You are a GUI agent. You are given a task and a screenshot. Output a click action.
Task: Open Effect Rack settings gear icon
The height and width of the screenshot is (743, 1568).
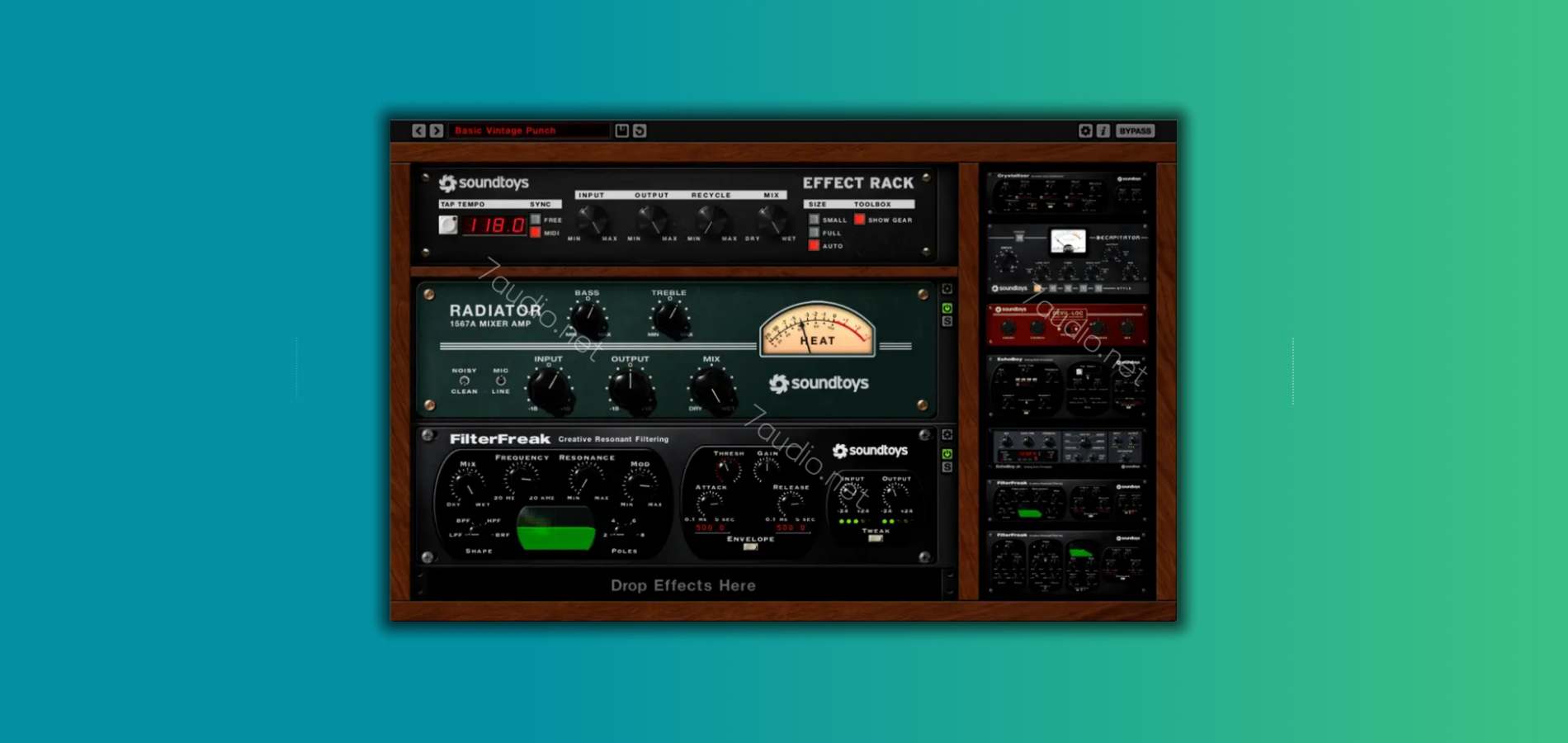click(x=1085, y=130)
